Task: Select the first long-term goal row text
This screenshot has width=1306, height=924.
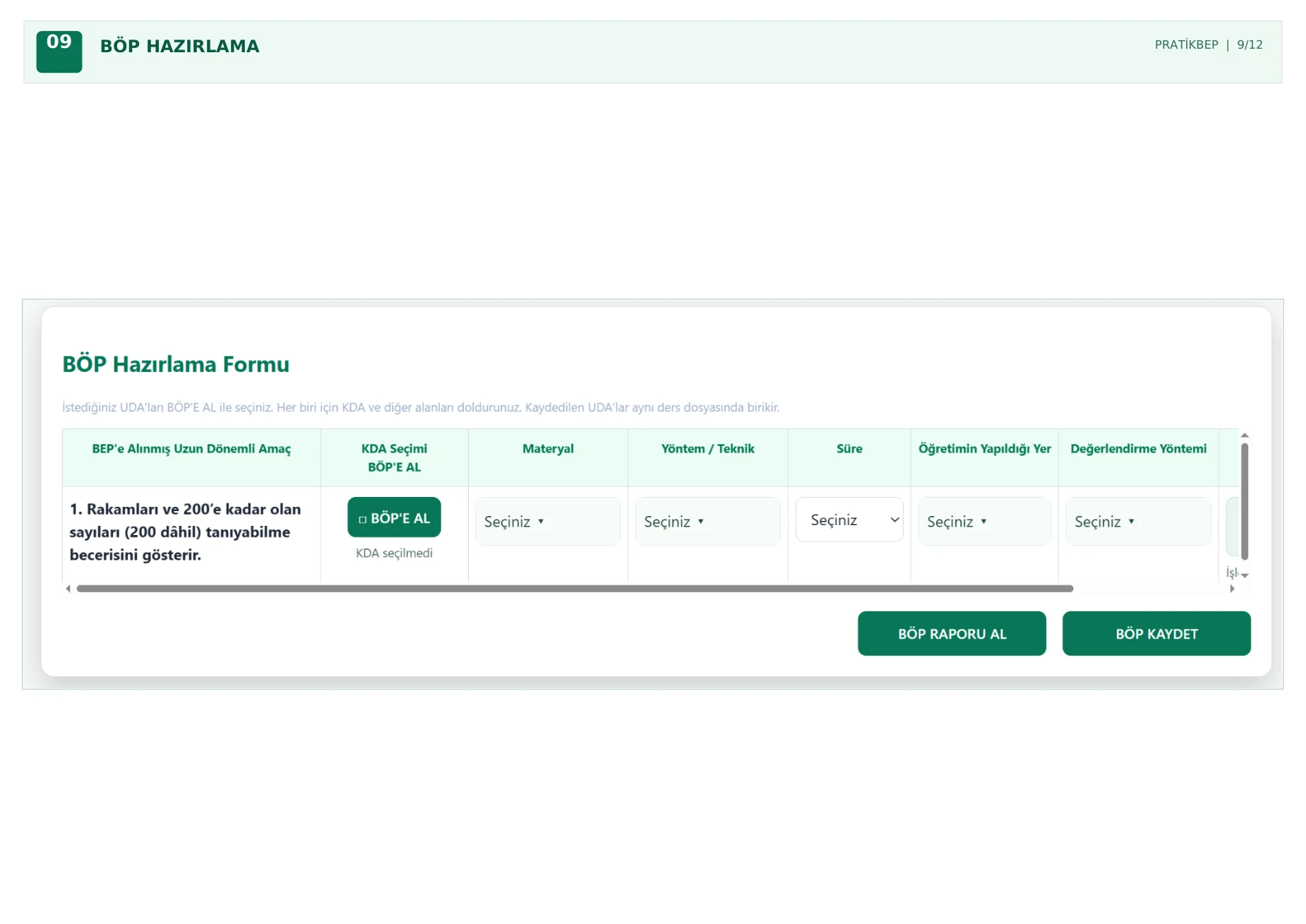Action: (x=186, y=532)
